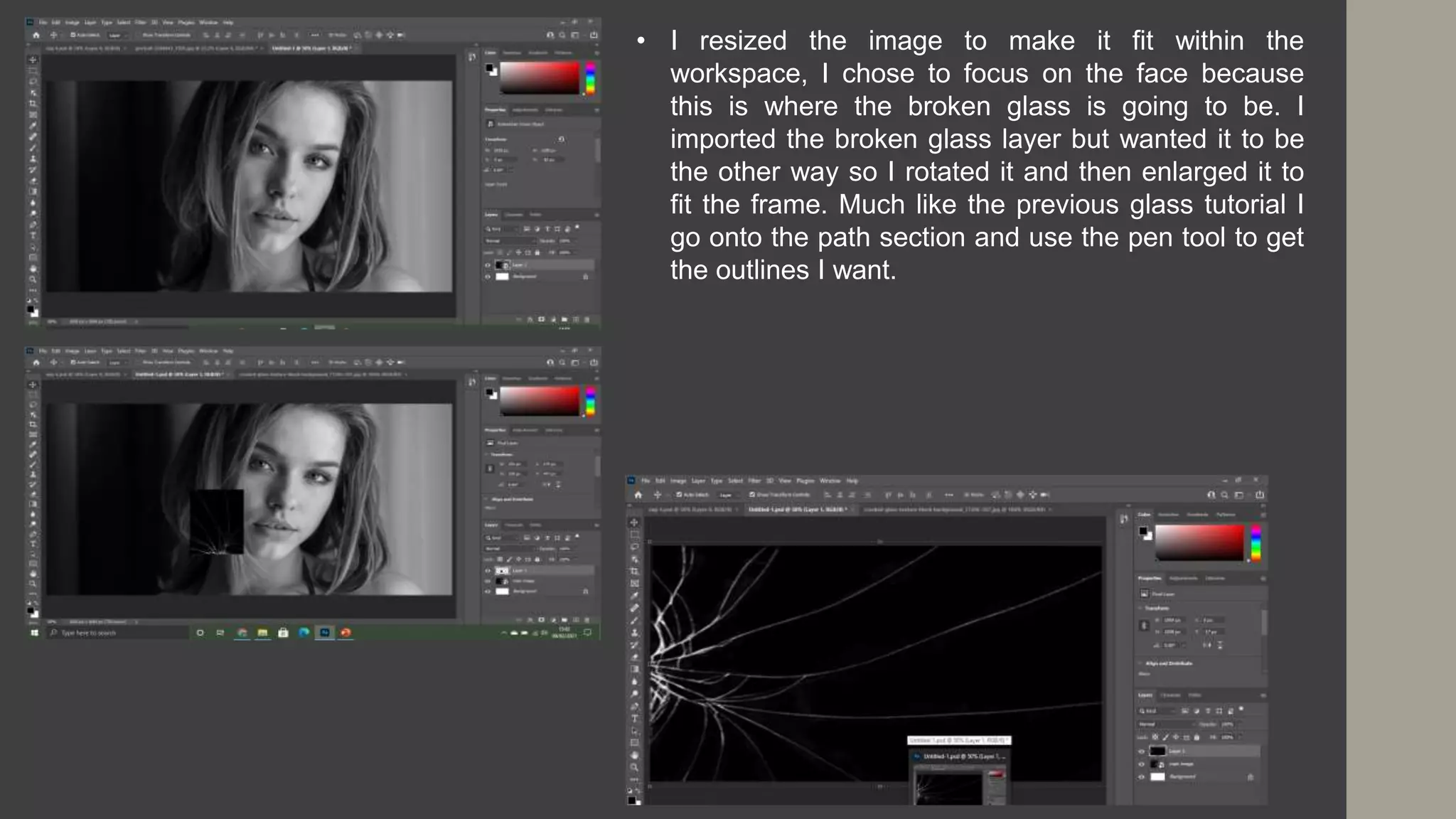The image size is (1456, 819).
Task: Select Path Selection tool in cracked-glass screenshot
Action: pyautogui.click(x=634, y=731)
